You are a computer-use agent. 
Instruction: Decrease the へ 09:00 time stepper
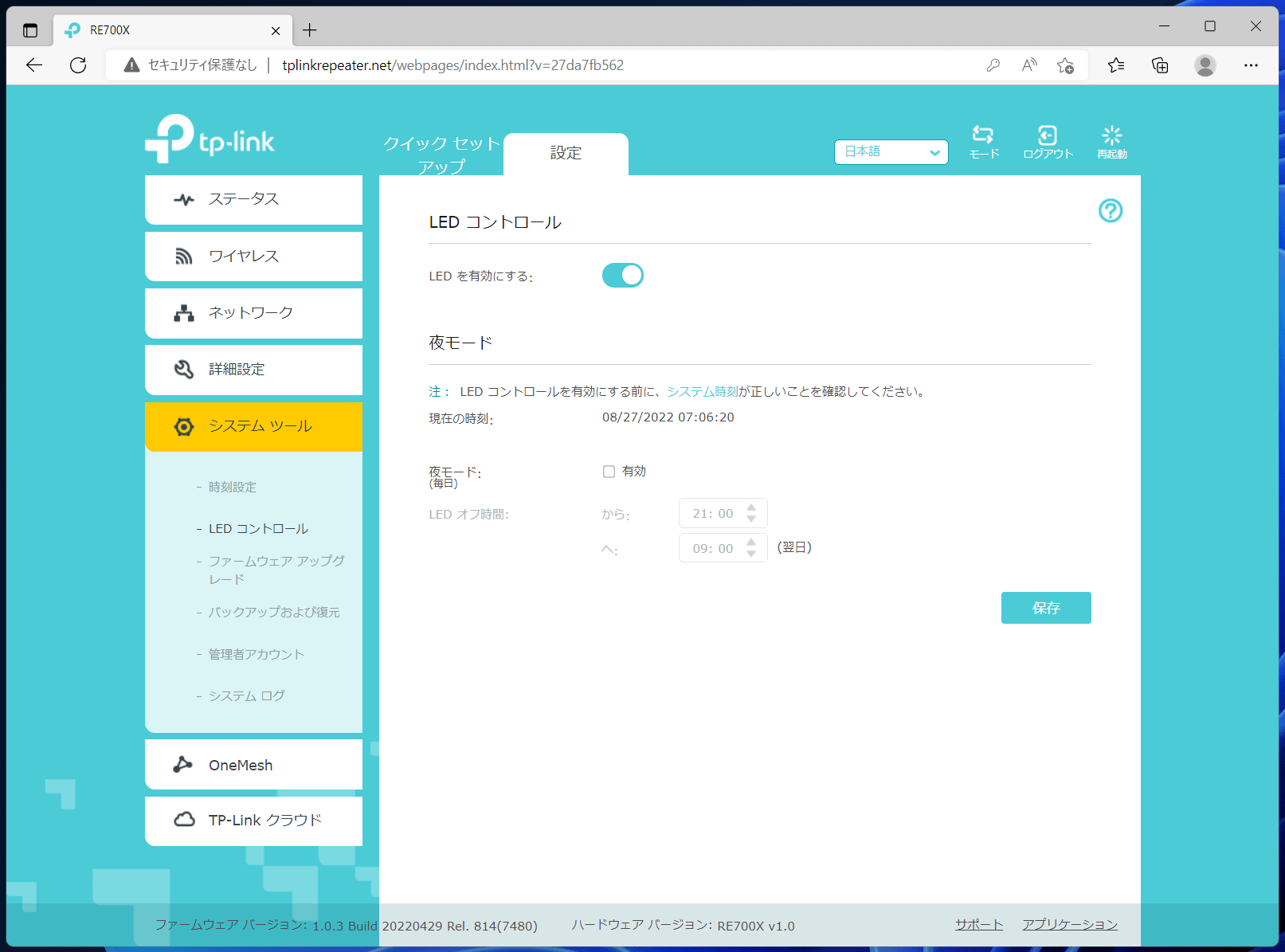pos(750,554)
